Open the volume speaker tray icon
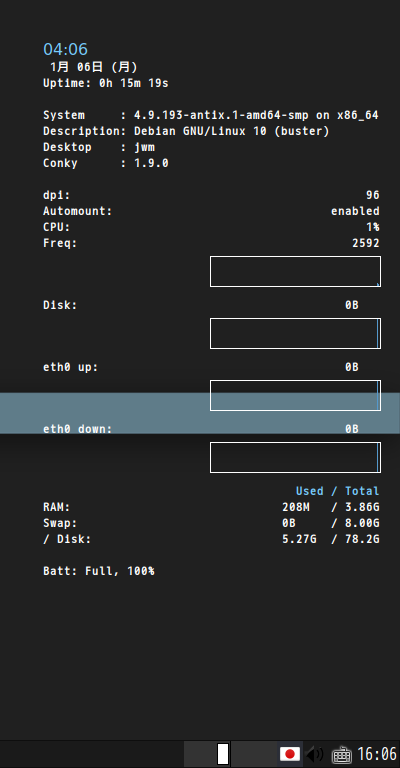The width and height of the screenshot is (400, 768). click(x=314, y=754)
